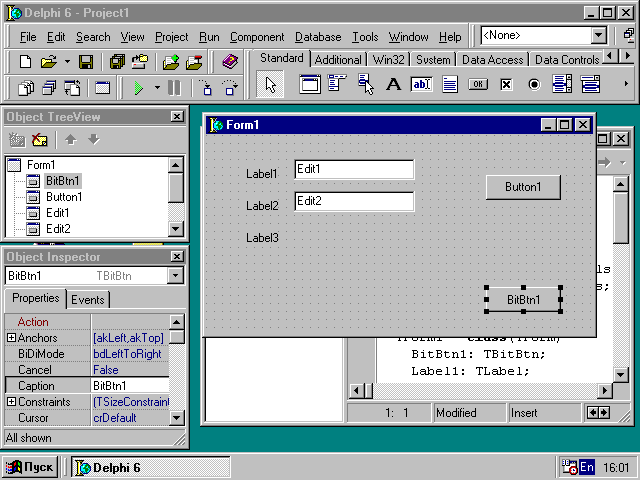Select the Button OK component icon

478,84
